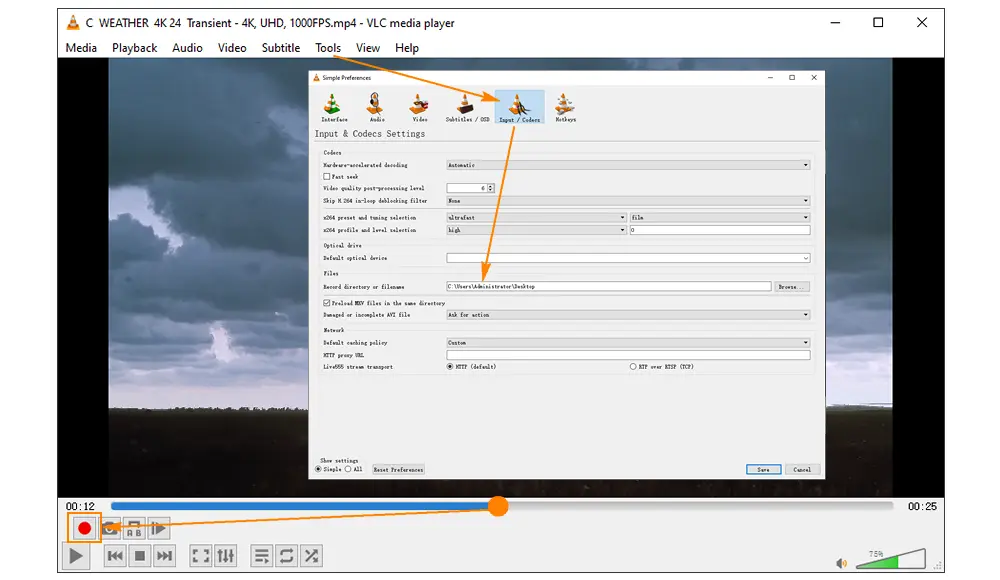Open Video preferences cone icon
1000x580 pixels.
pos(419,107)
